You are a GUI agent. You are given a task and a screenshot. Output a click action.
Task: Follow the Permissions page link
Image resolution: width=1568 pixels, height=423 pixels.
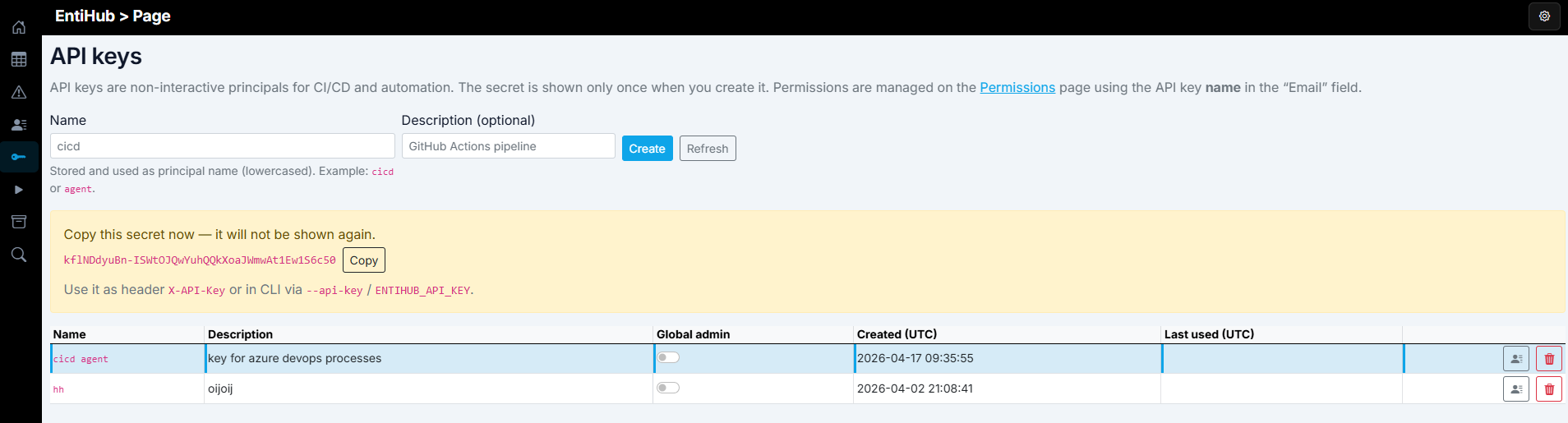click(1017, 87)
